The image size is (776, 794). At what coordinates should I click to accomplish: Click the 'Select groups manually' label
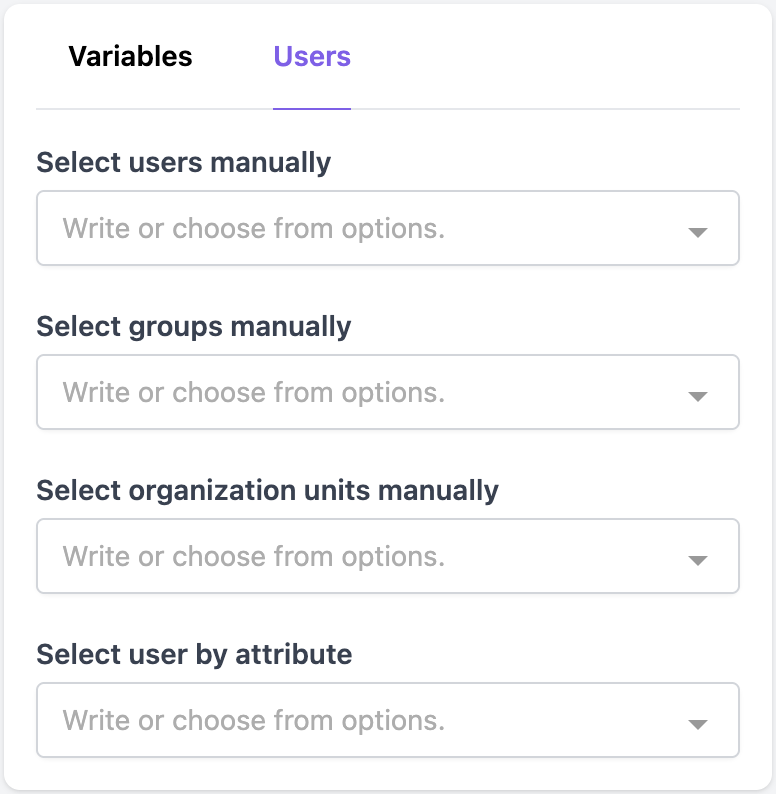194,326
